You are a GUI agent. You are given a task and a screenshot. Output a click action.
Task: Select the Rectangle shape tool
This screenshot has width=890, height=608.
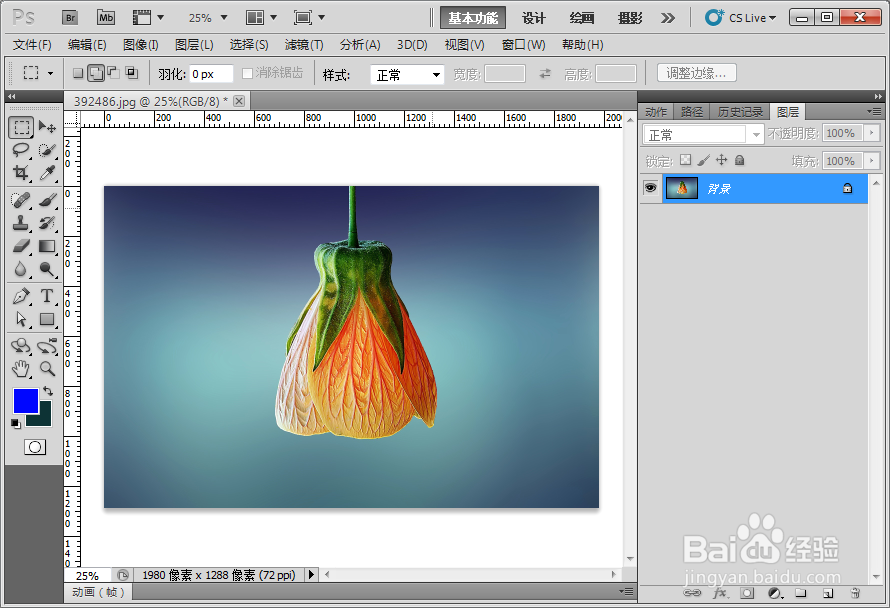pyautogui.click(x=48, y=319)
